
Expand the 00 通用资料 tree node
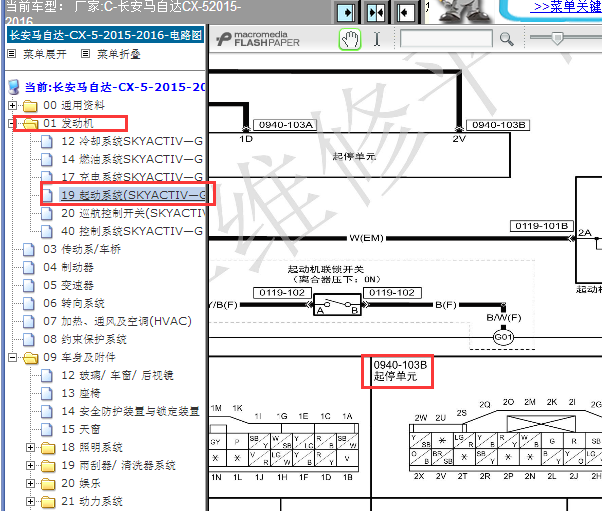12,105
